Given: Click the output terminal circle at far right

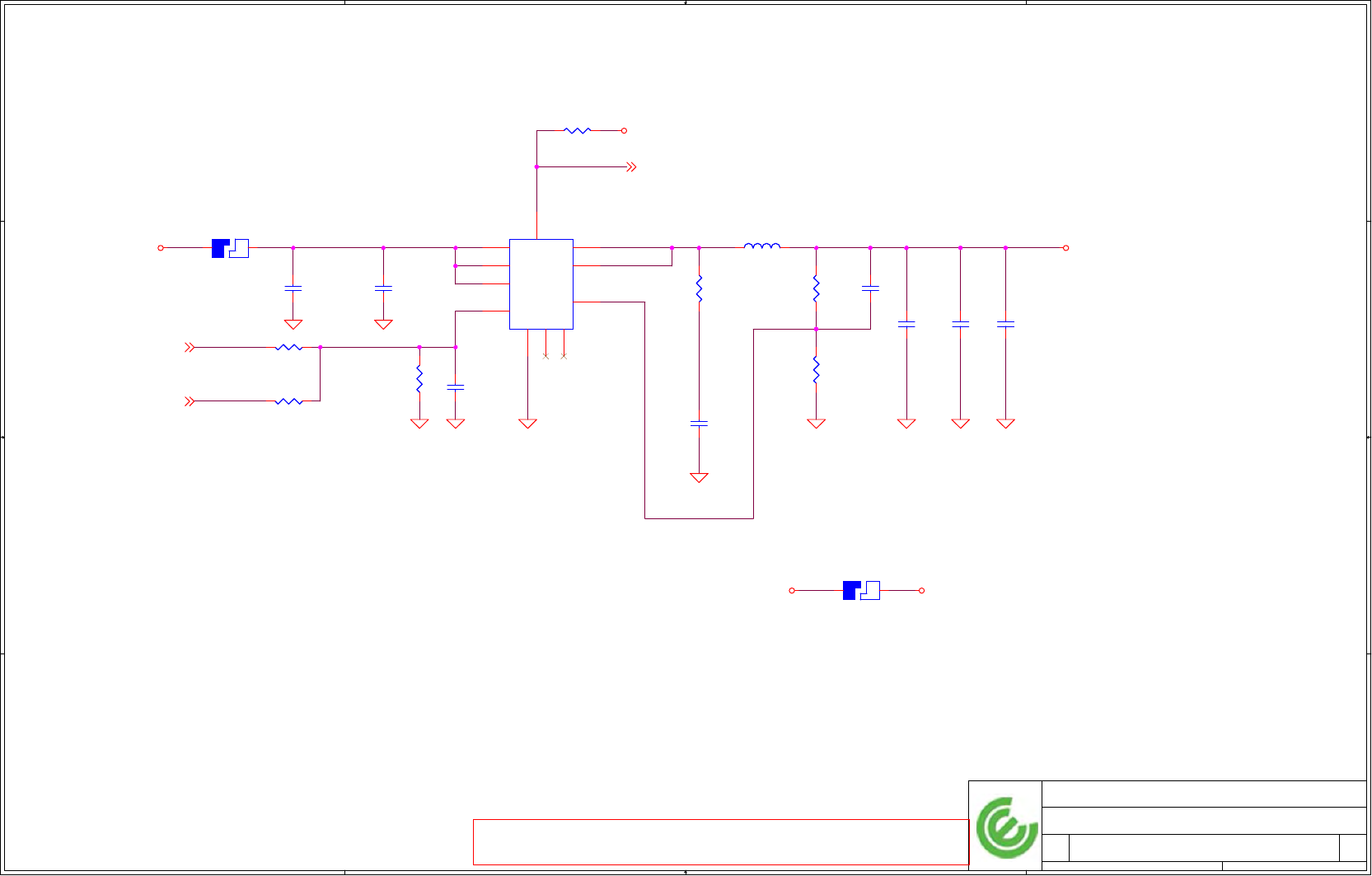Looking at the screenshot, I should [1066, 248].
